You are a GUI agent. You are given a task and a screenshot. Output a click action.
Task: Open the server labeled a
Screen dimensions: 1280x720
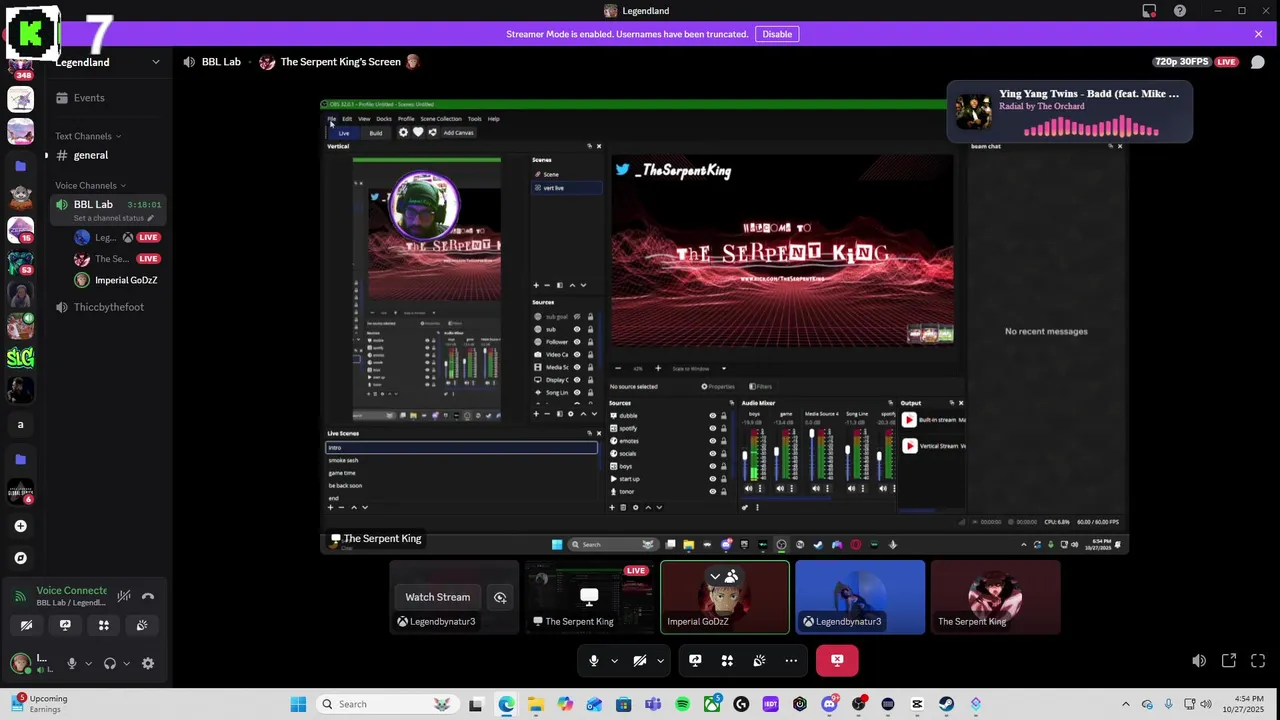20,425
